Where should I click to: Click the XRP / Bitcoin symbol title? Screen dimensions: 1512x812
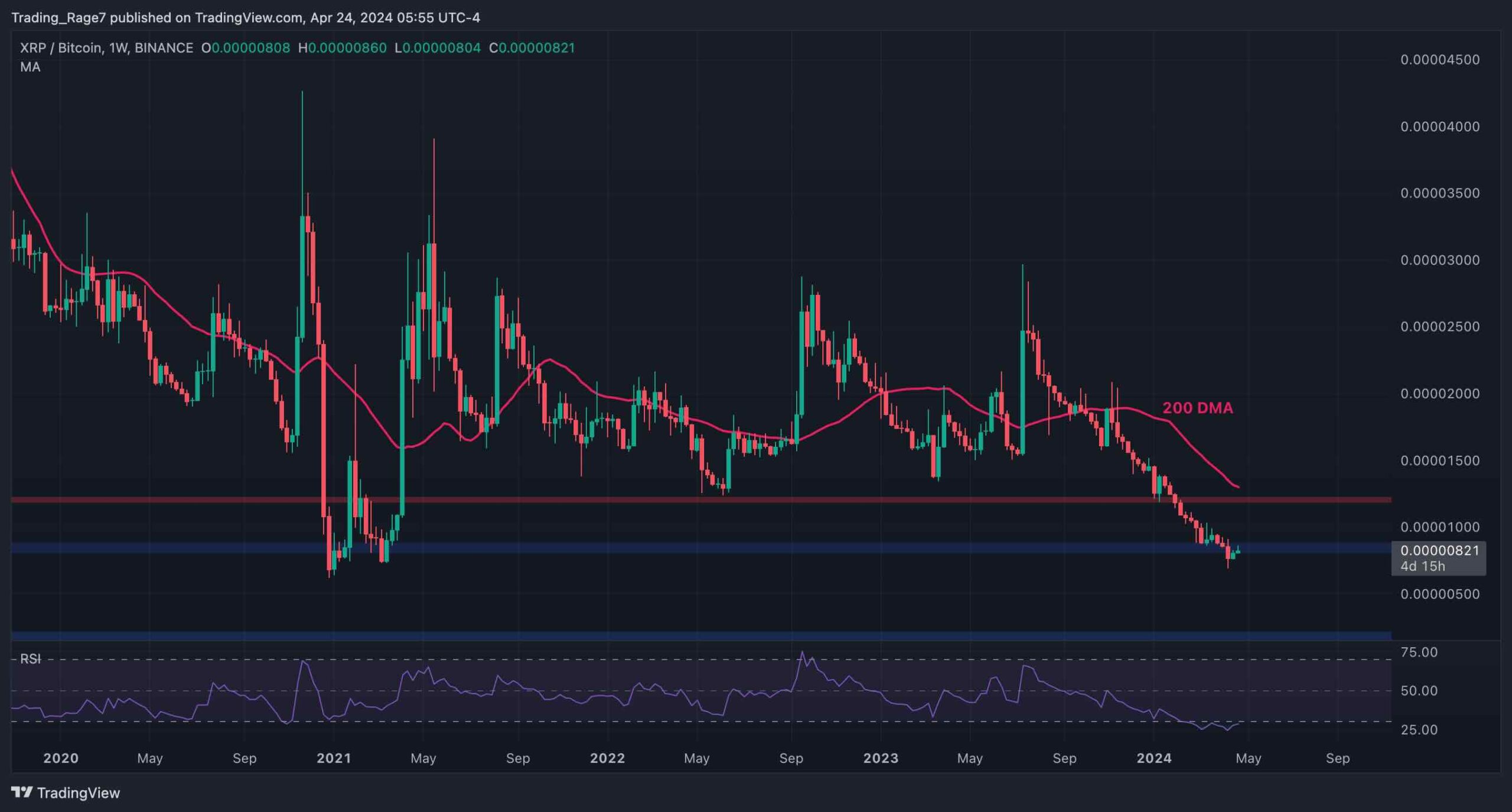[x=62, y=48]
